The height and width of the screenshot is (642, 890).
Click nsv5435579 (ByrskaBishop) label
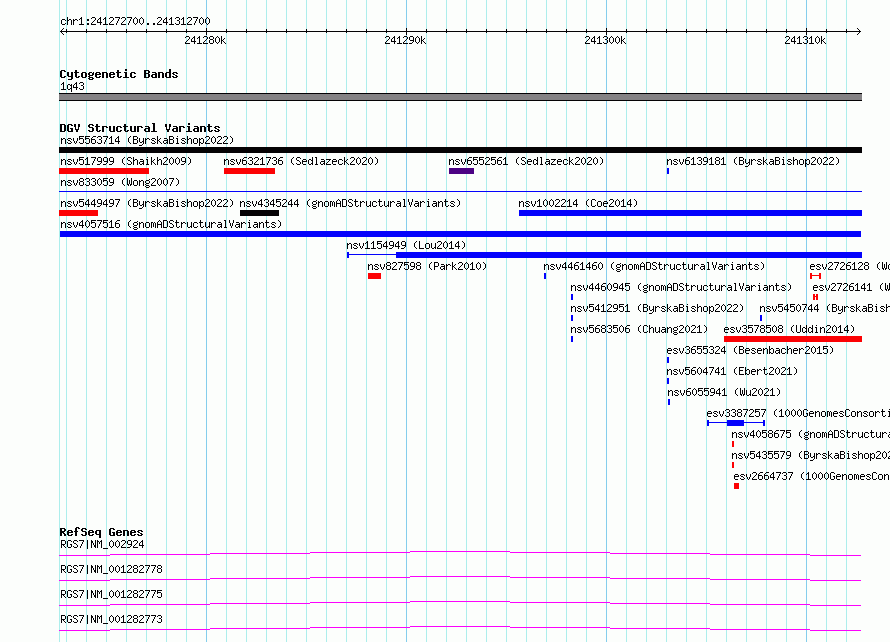(811, 455)
